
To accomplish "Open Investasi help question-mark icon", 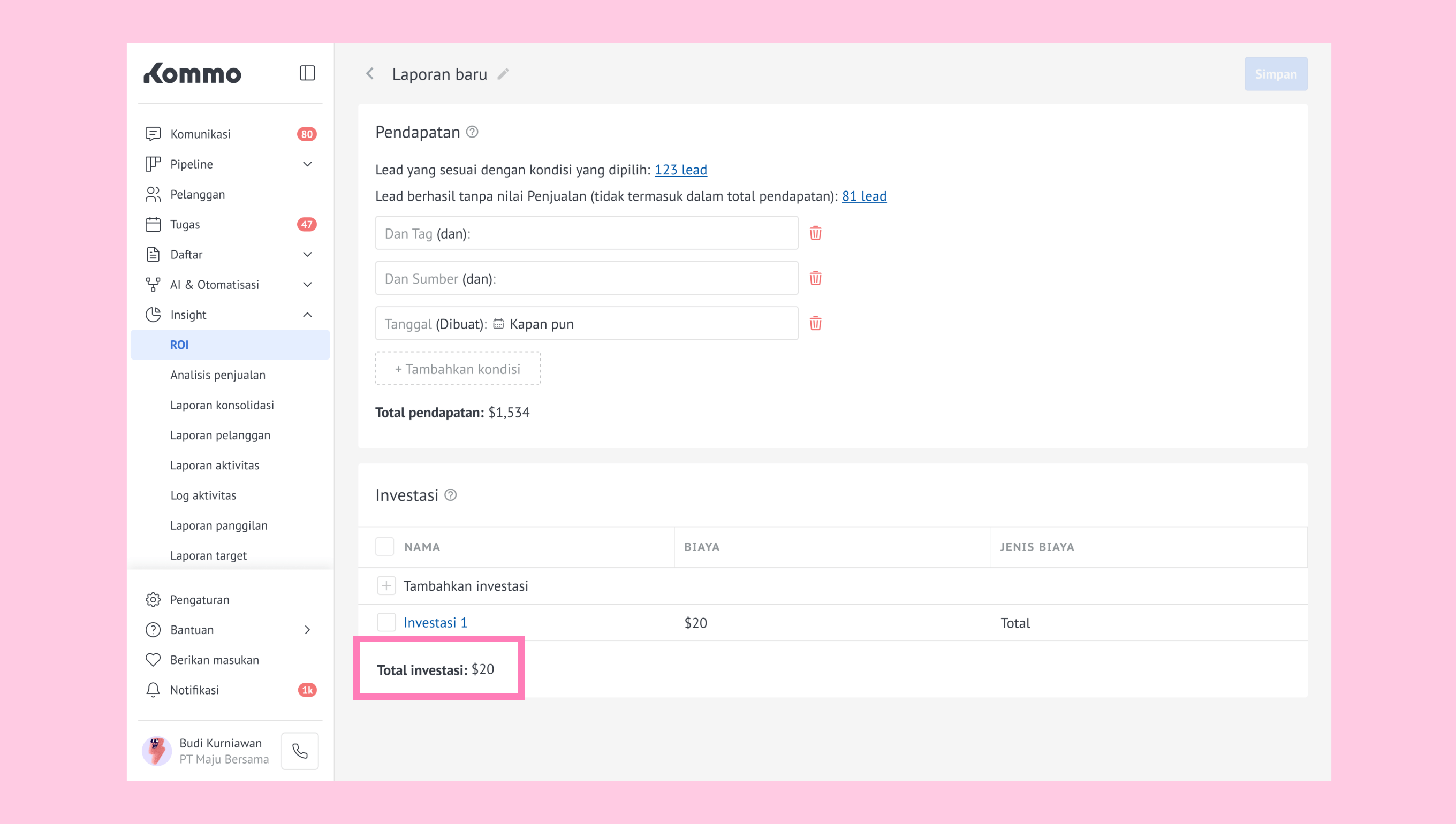I will point(451,495).
